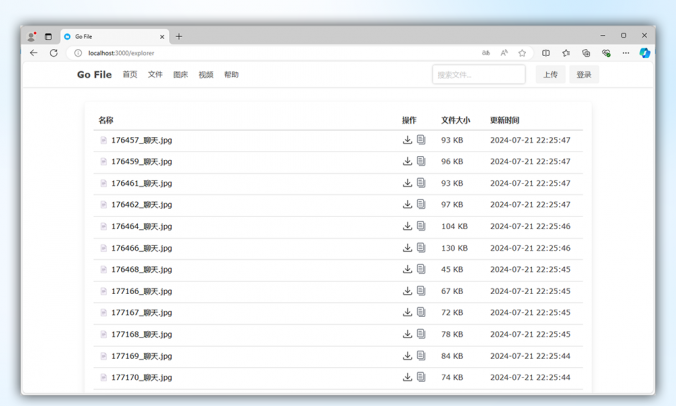Click the 更新时间 column header
The height and width of the screenshot is (406, 676).
pos(504,120)
